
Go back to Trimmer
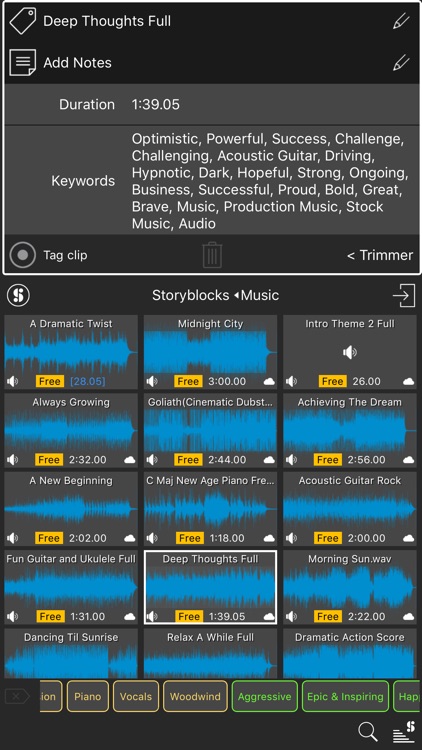[x=380, y=255]
